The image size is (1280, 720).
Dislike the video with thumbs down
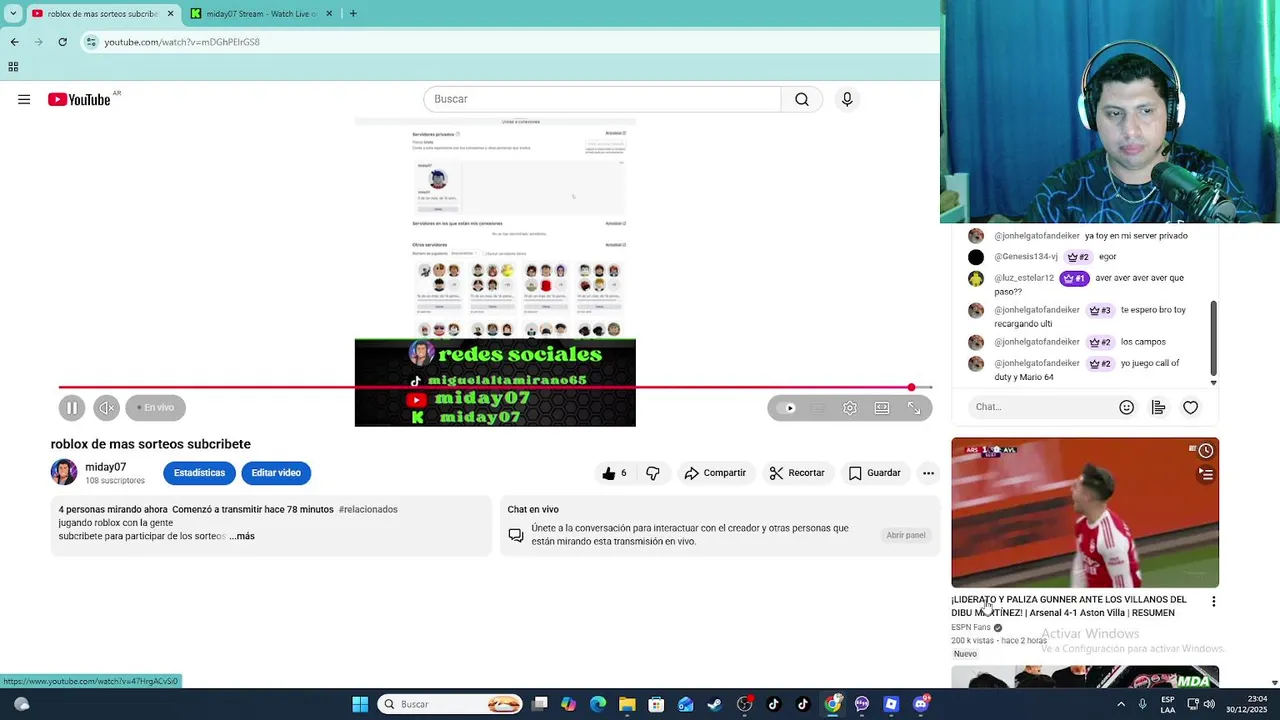click(x=653, y=473)
